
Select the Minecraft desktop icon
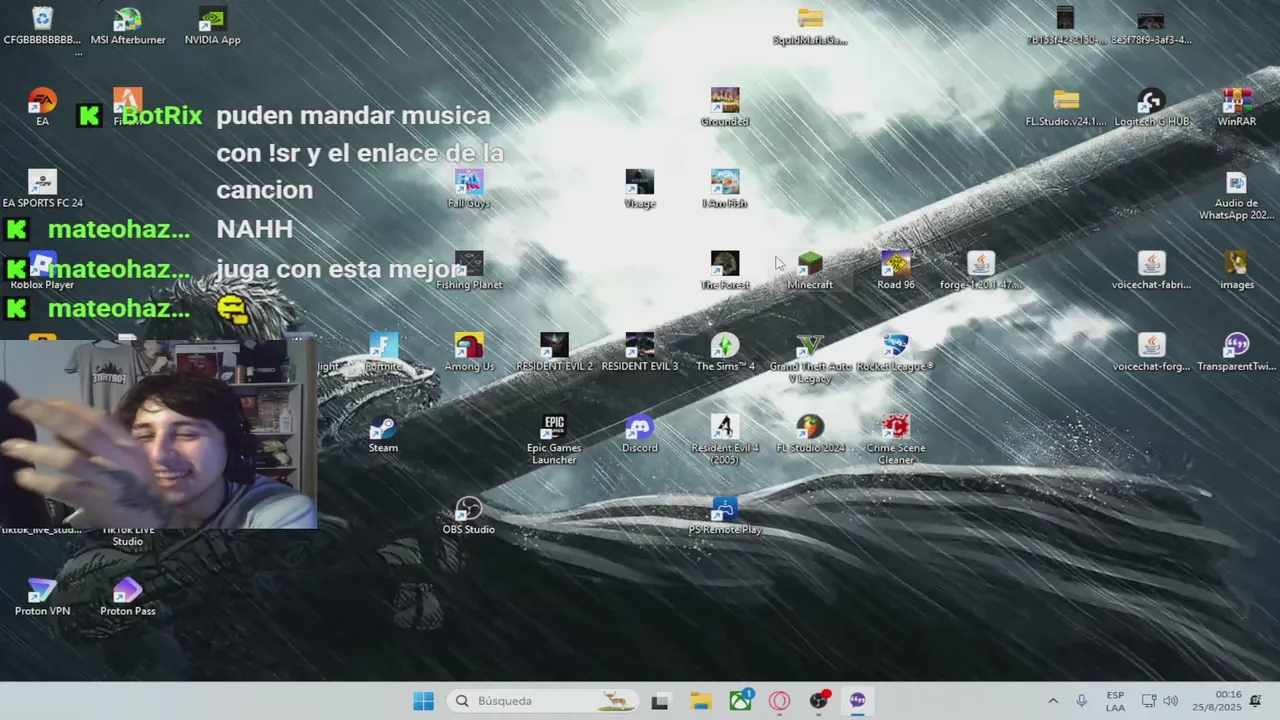click(x=810, y=271)
